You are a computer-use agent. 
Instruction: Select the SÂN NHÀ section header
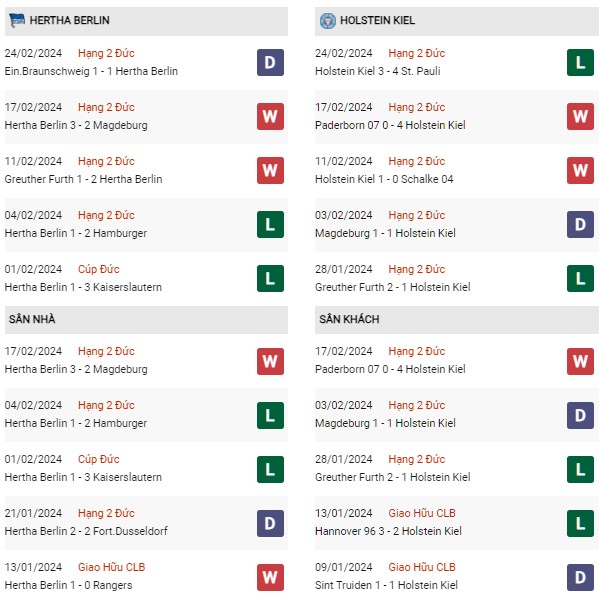[x=146, y=319]
